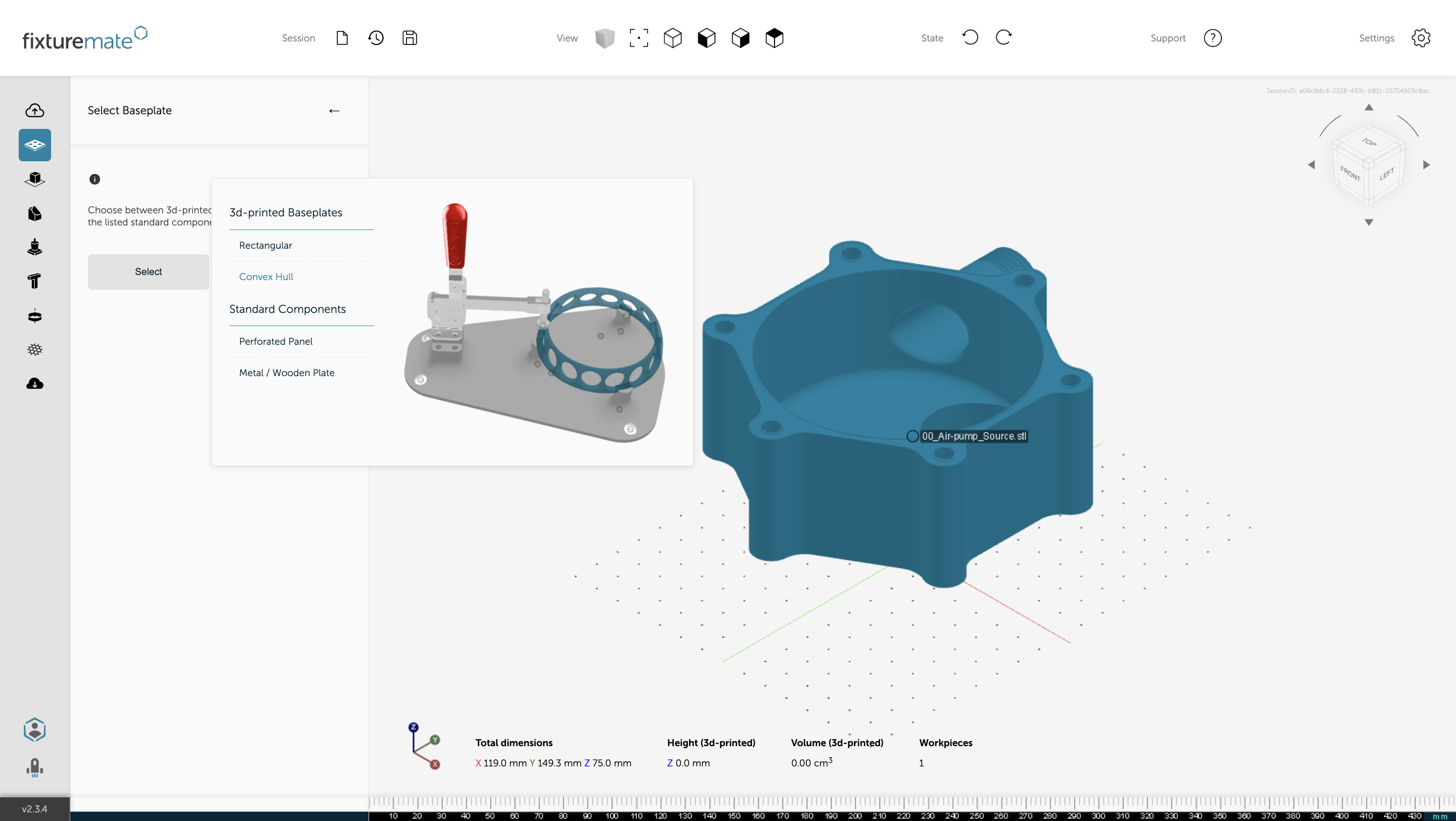Click the download cloud icon in sidebar

(34, 384)
